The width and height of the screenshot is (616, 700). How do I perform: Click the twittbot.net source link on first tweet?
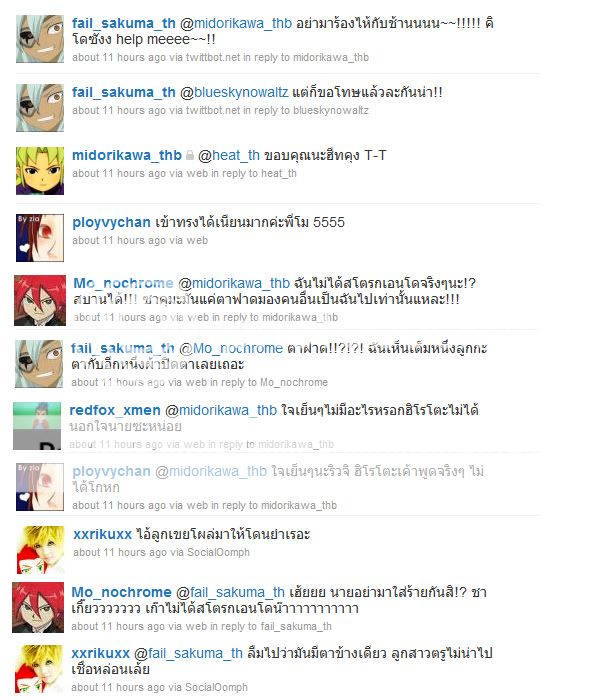click(213, 57)
